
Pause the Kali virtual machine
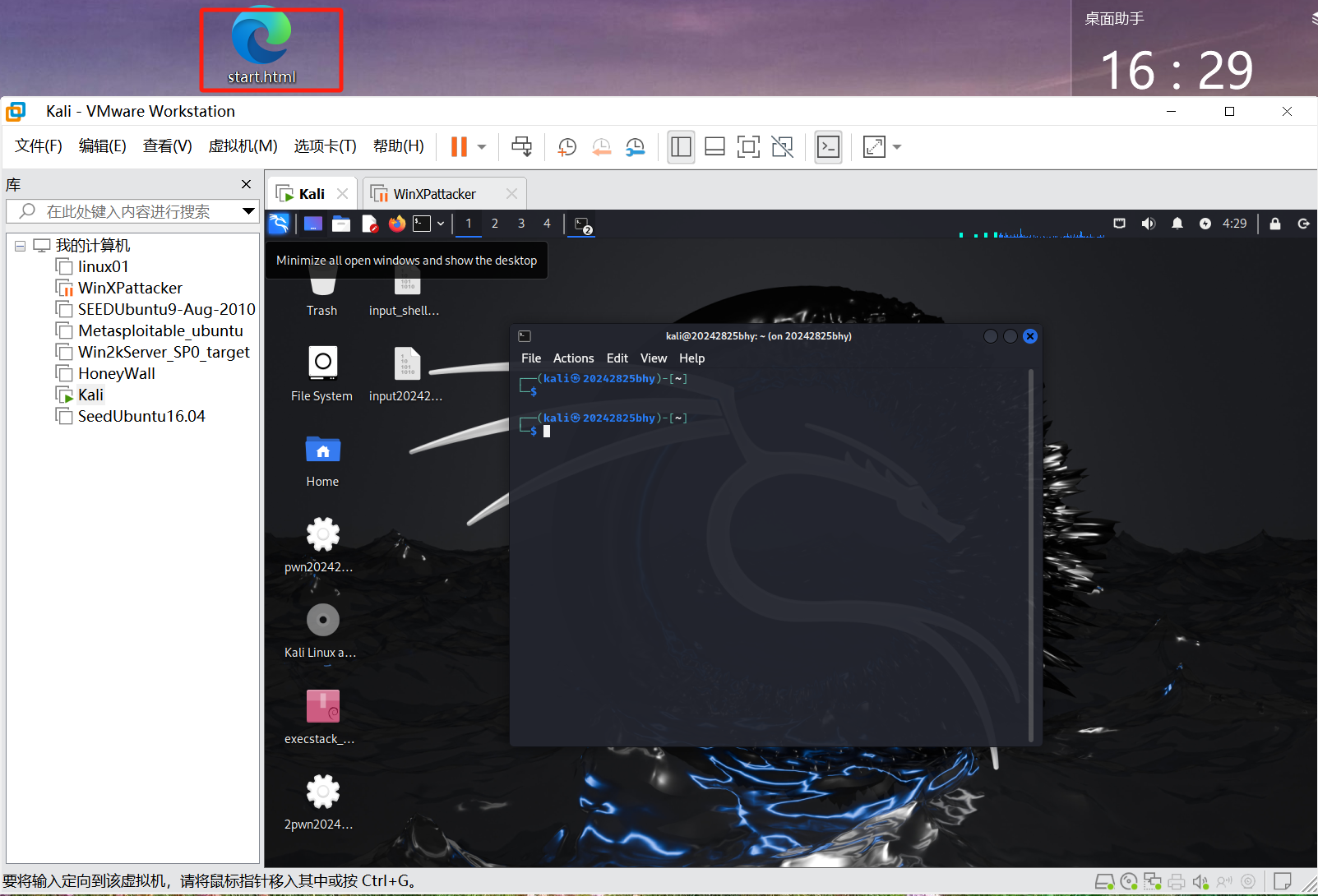(459, 147)
